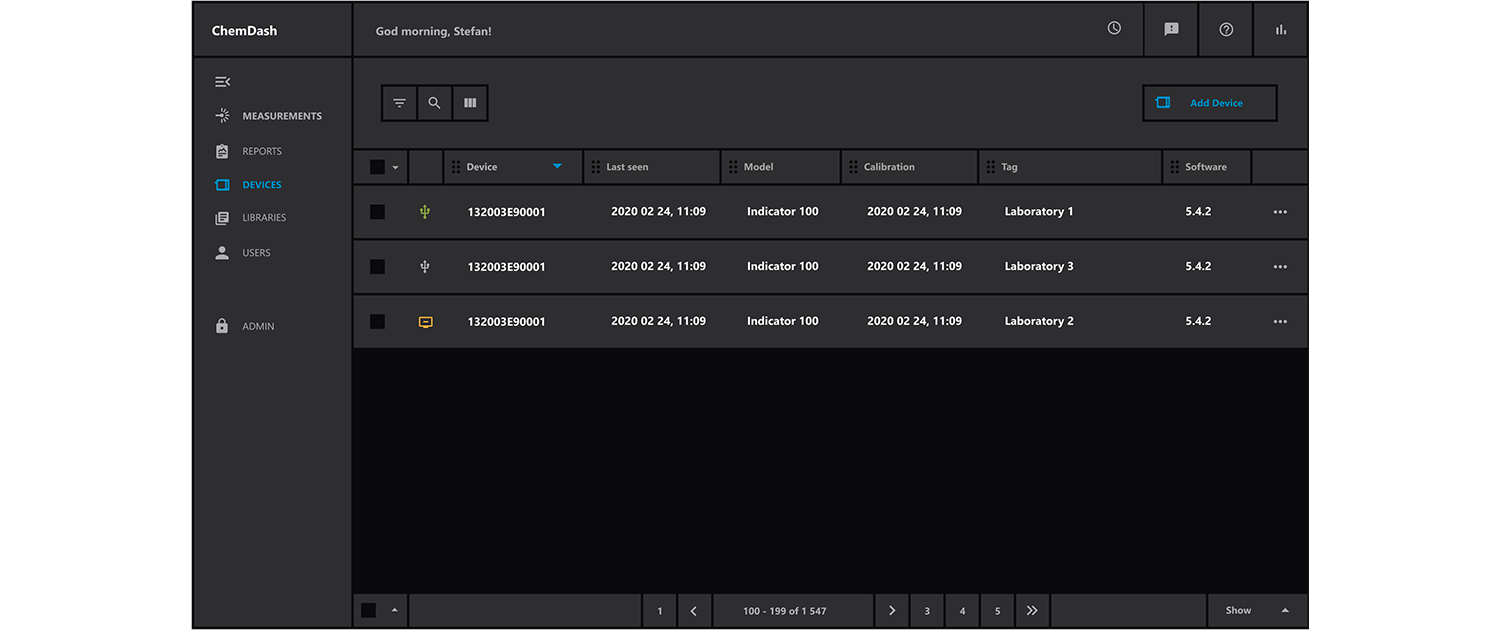Screen dimensions: 1500x630
Task: Click the ChemDash logo text
Action: (x=244, y=31)
